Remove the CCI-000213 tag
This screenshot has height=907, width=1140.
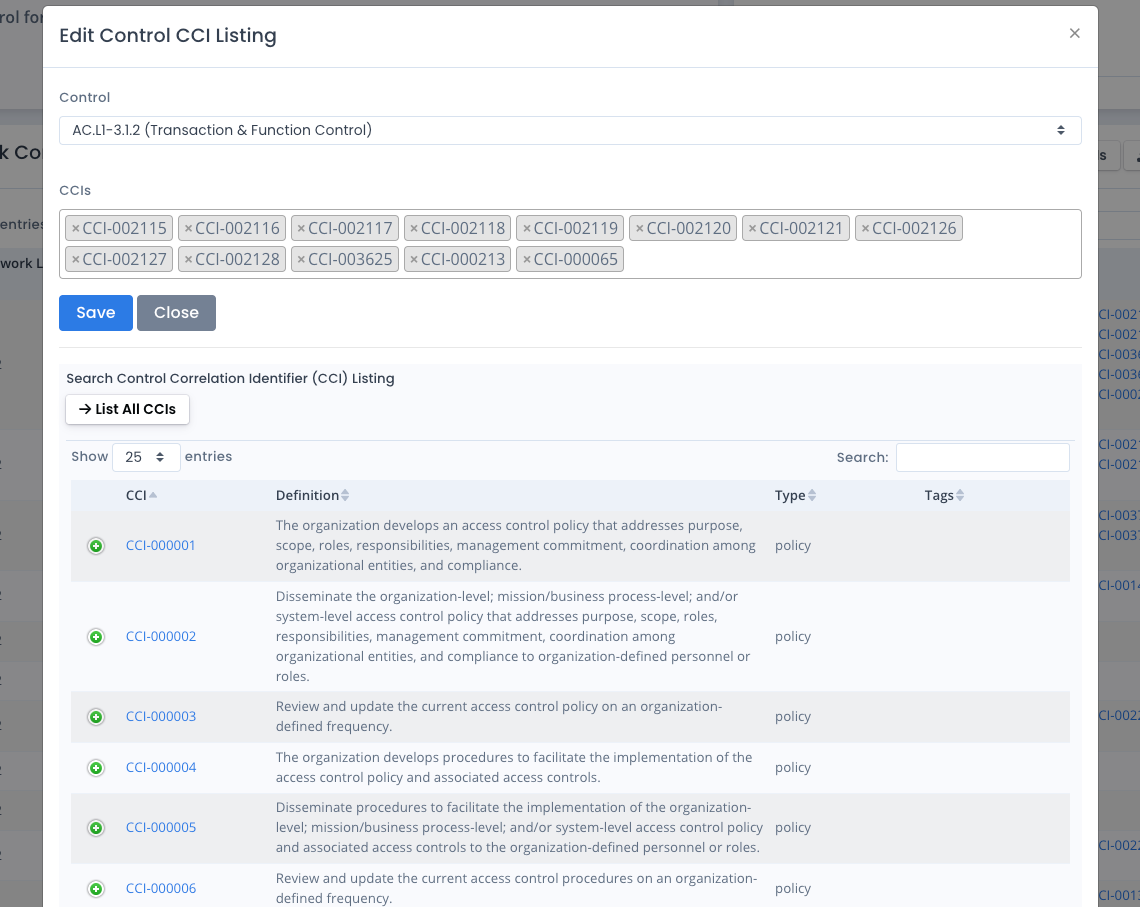pos(414,259)
